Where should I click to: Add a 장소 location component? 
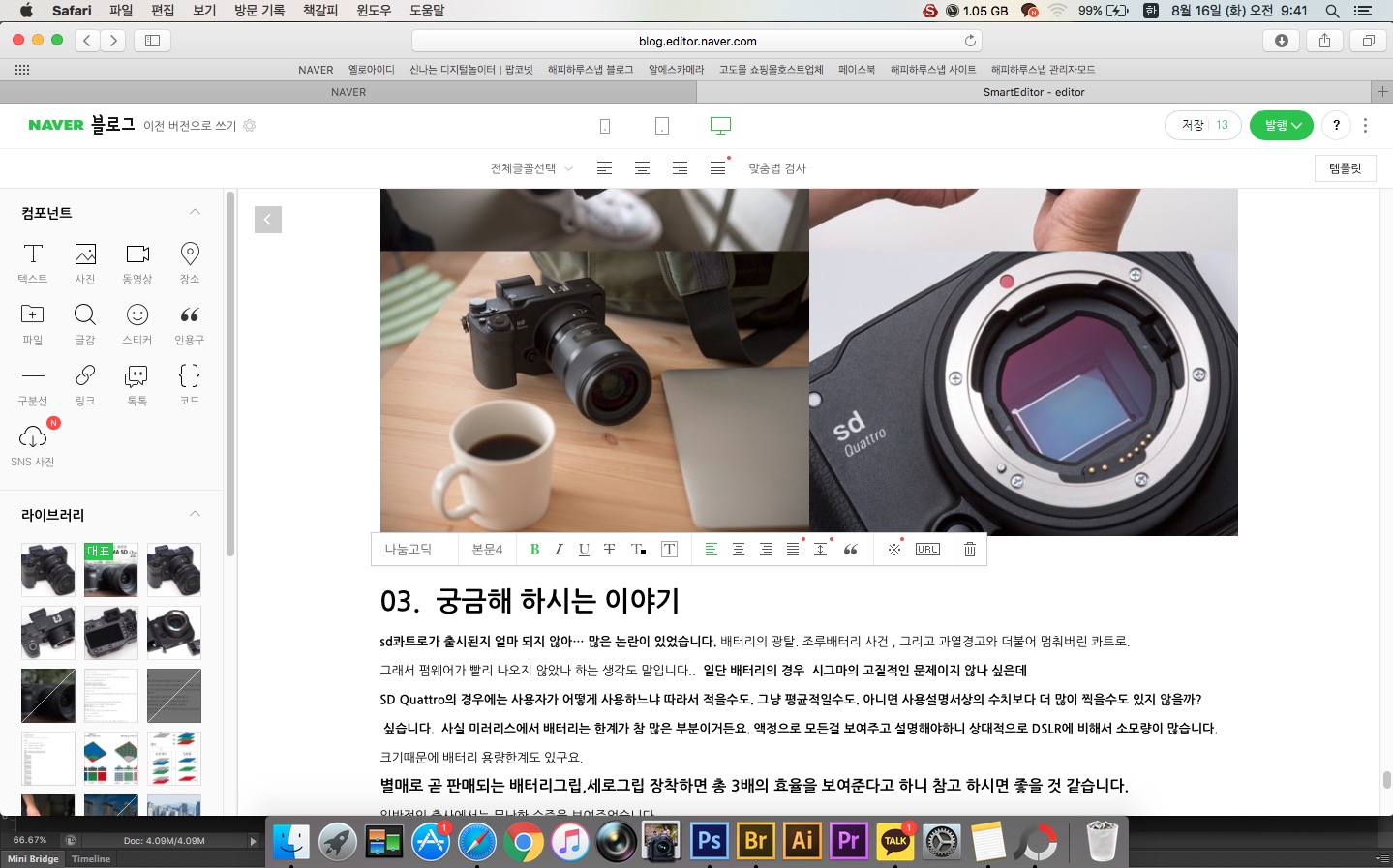[x=190, y=263]
